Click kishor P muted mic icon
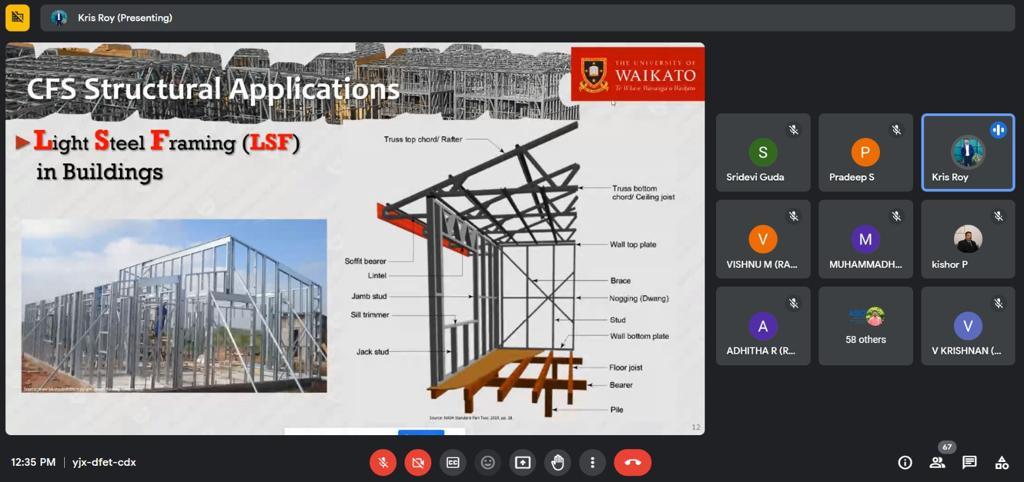This screenshot has width=1024, height=482. click(x=998, y=216)
